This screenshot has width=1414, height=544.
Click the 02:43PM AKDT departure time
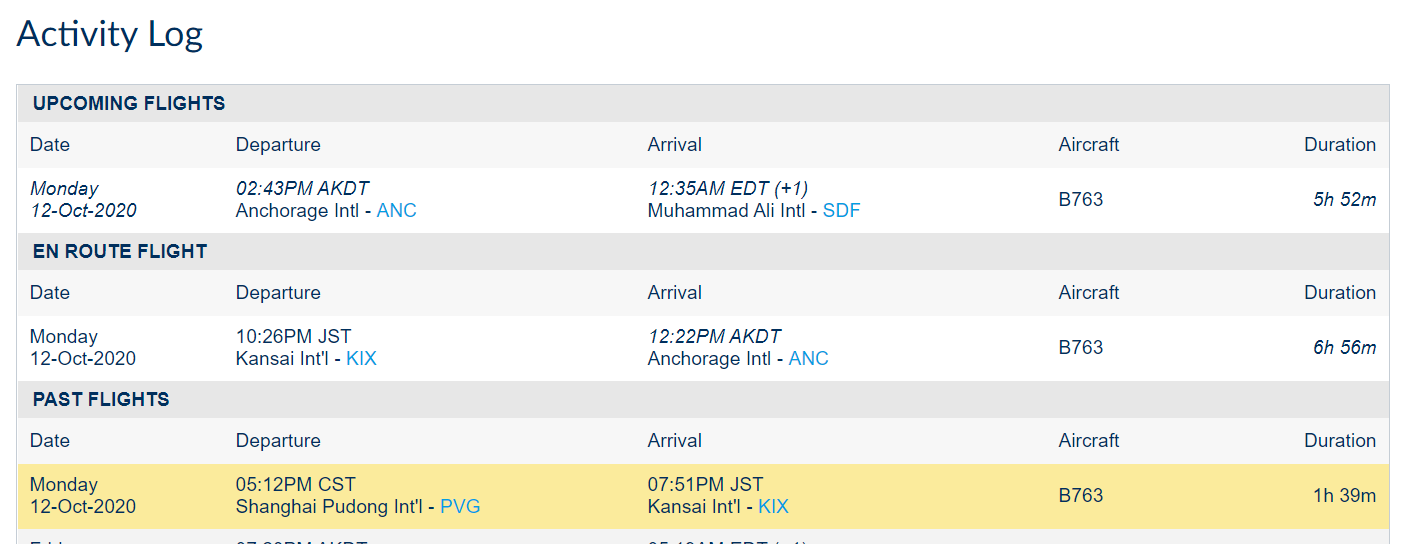(302, 189)
